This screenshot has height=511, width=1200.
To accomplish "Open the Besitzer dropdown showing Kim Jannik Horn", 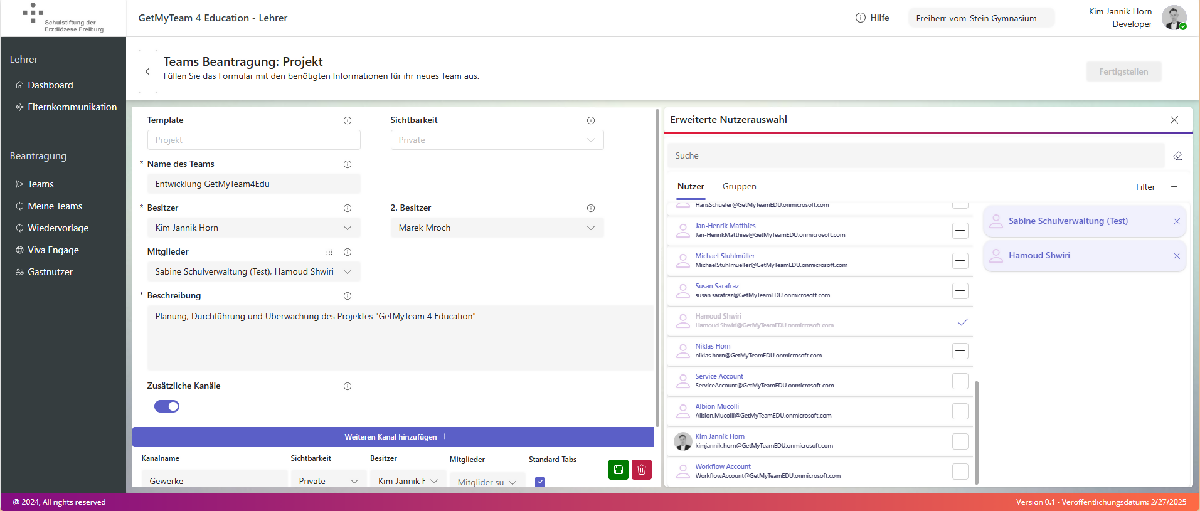I will pyautogui.click(x=254, y=228).
